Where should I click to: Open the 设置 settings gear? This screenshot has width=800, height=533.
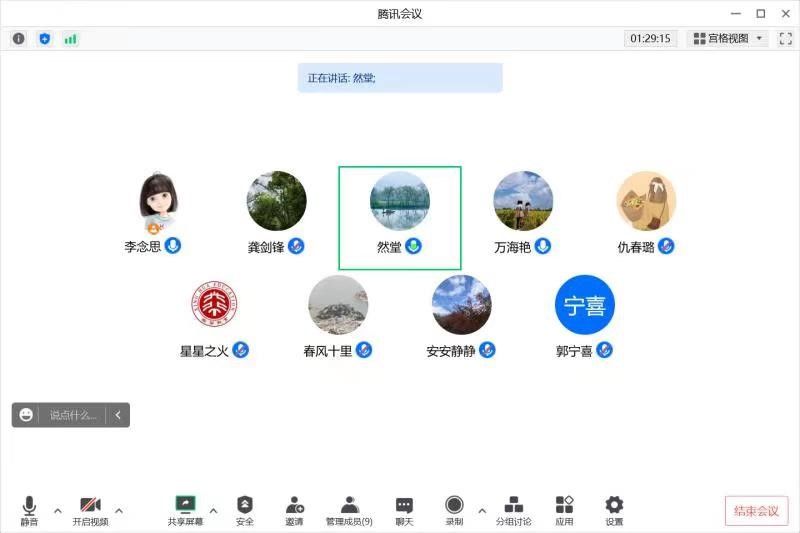click(614, 510)
